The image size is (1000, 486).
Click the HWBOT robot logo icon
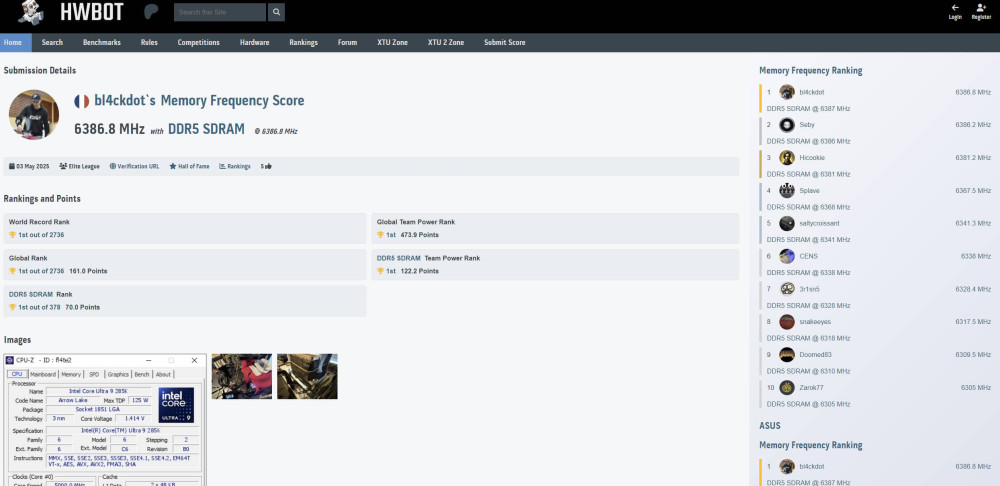(31, 12)
